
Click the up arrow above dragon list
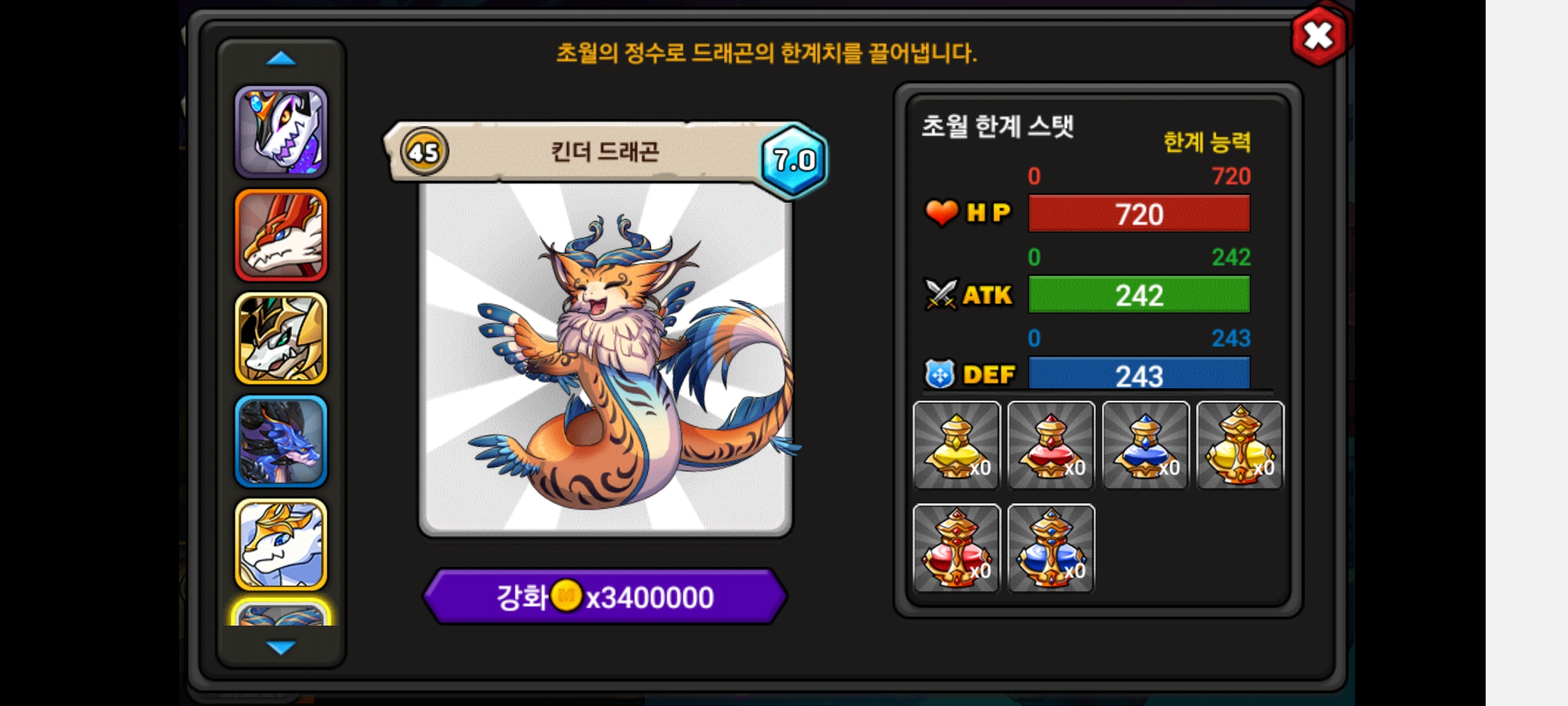click(x=281, y=59)
